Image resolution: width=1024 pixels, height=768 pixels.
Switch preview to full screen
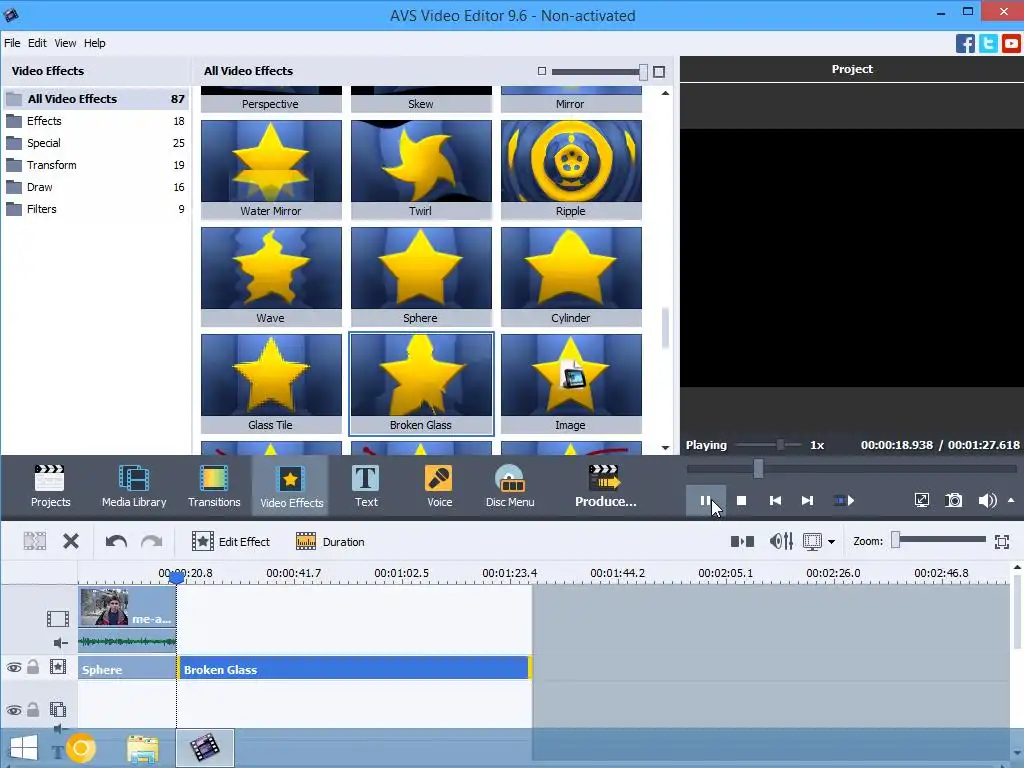921,501
